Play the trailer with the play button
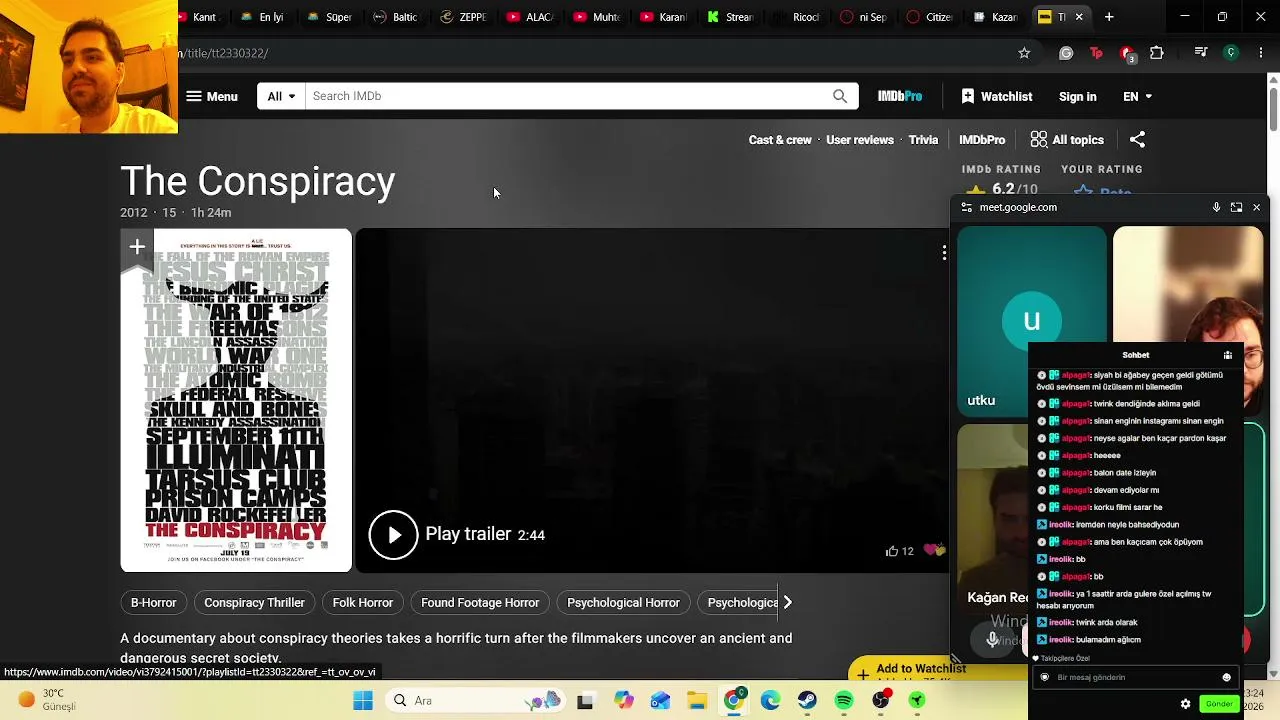The height and width of the screenshot is (720, 1280). tap(393, 535)
